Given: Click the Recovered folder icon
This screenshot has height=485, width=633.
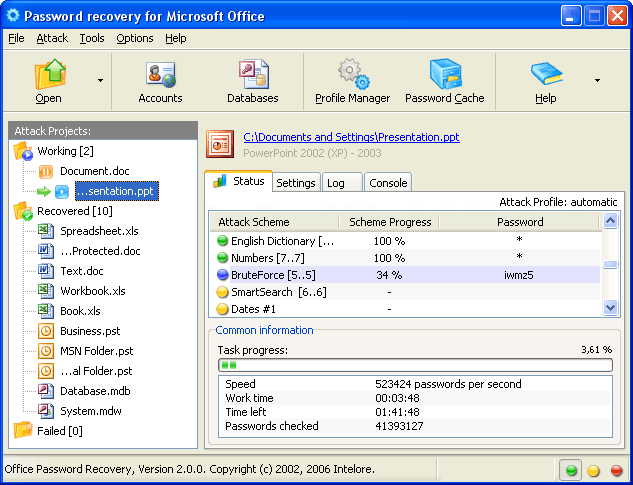Looking at the screenshot, I should 23,211.
